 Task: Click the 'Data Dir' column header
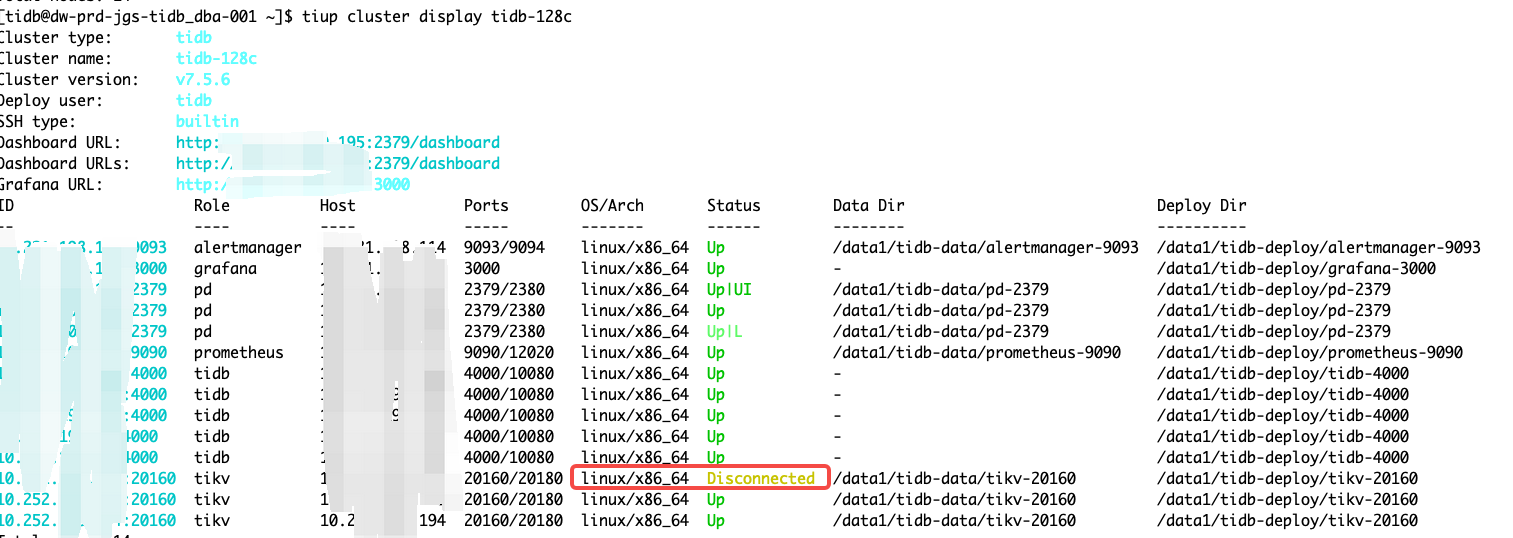(x=869, y=205)
